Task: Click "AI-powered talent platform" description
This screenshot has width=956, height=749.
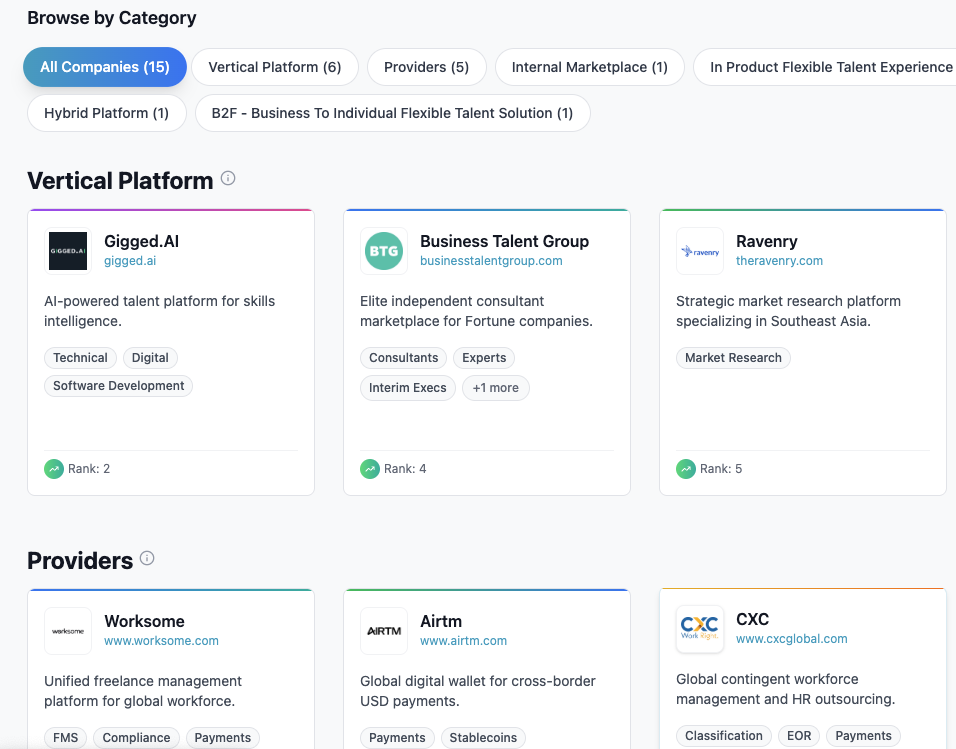Action: pos(159,311)
